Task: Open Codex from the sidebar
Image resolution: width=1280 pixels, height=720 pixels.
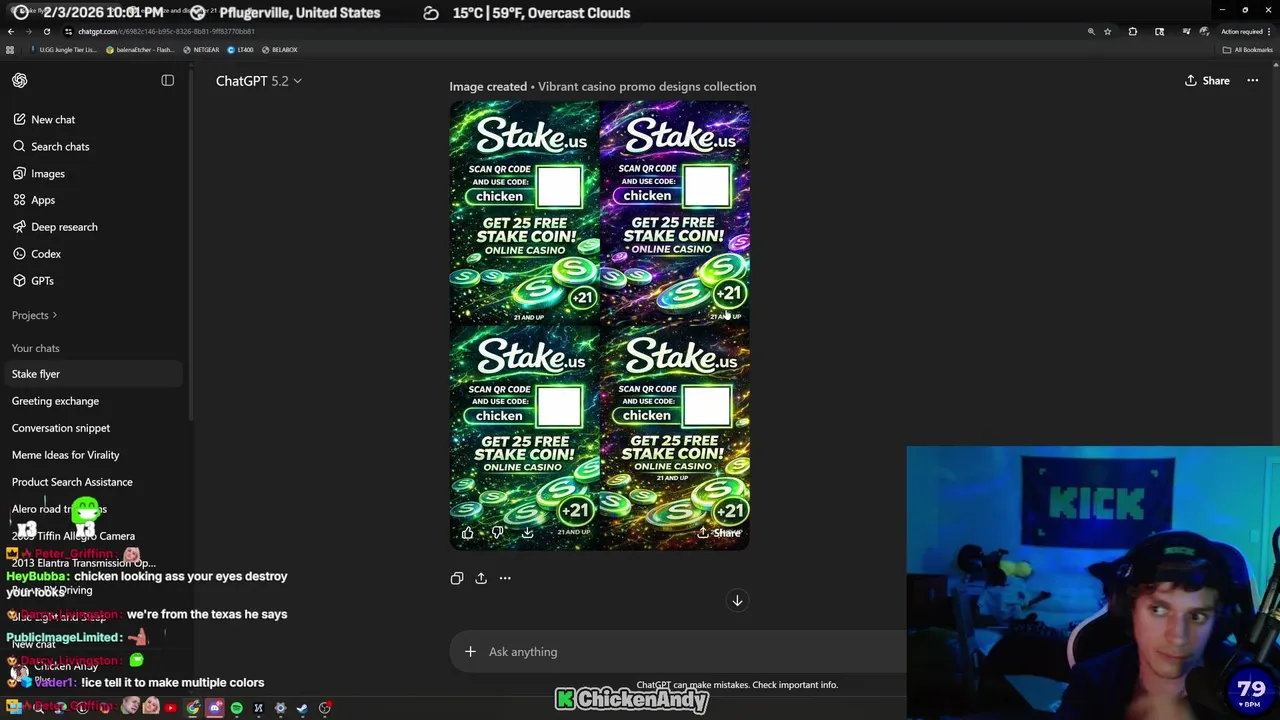Action: (x=37, y=254)
